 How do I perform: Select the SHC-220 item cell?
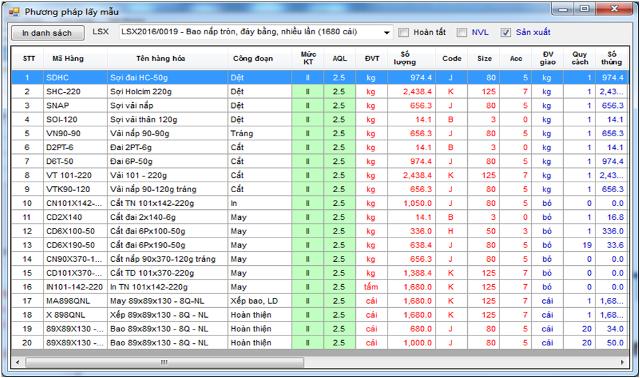[76, 91]
